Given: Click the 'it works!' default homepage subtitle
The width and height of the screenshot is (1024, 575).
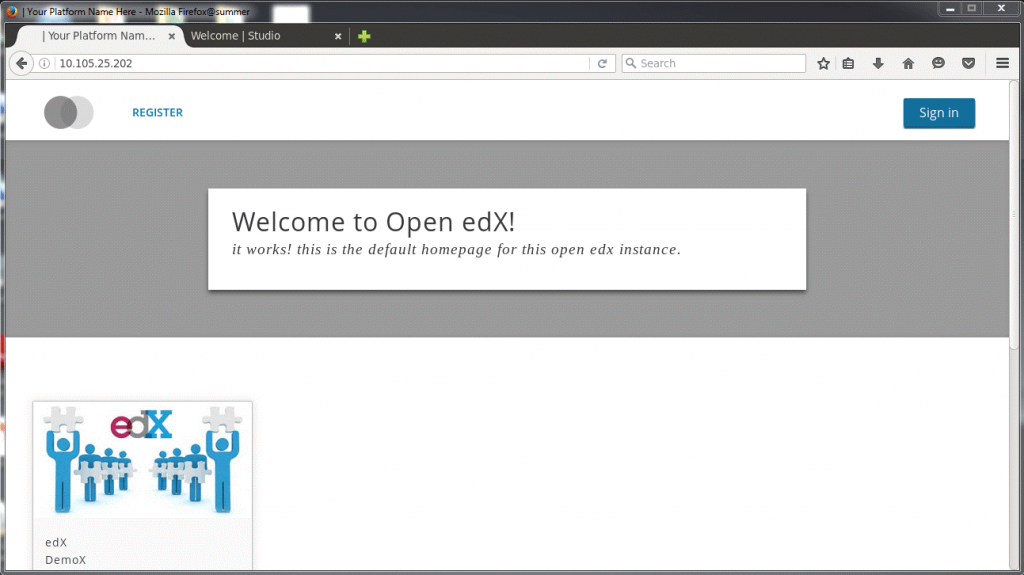Looking at the screenshot, I should 456,250.
